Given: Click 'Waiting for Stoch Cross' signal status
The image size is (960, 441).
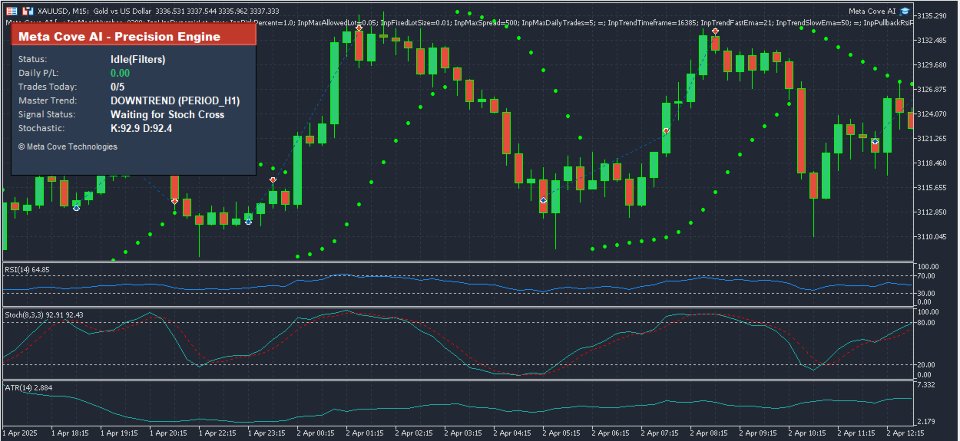Looking at the screenshot, I should (167, 115).
